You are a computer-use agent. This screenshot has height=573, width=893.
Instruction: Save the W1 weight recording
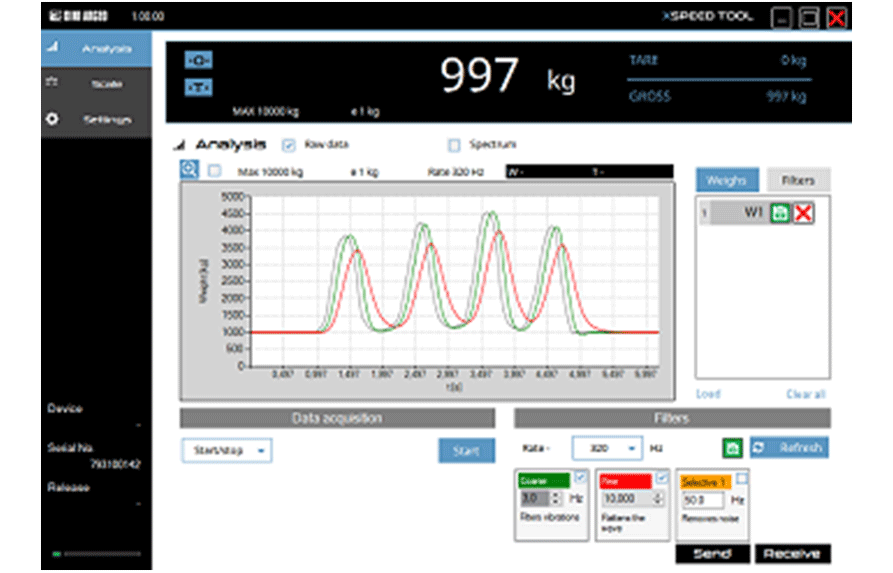point(781,213)
